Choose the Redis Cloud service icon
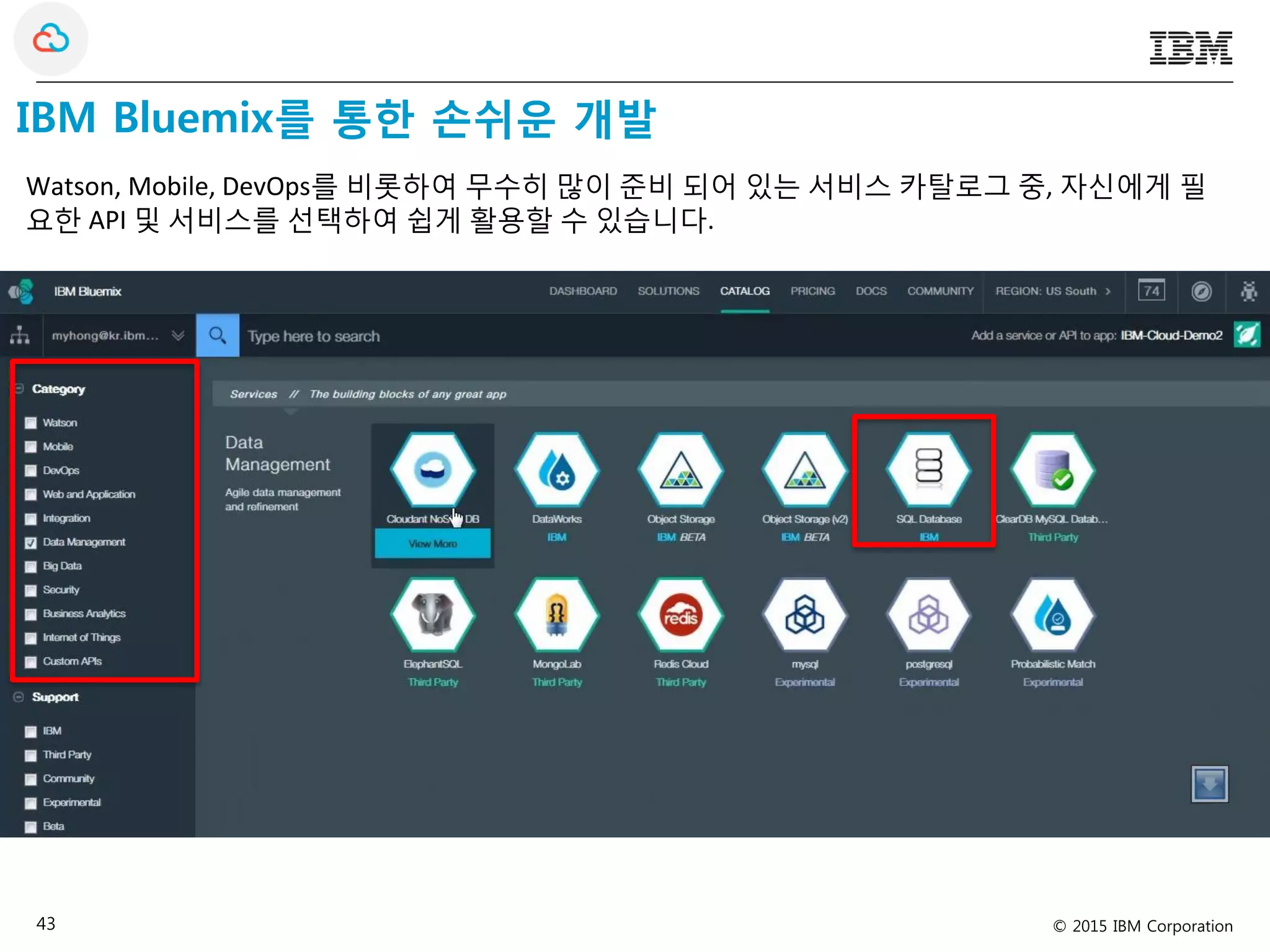The image size is (1270, 952). click(681, 614)
